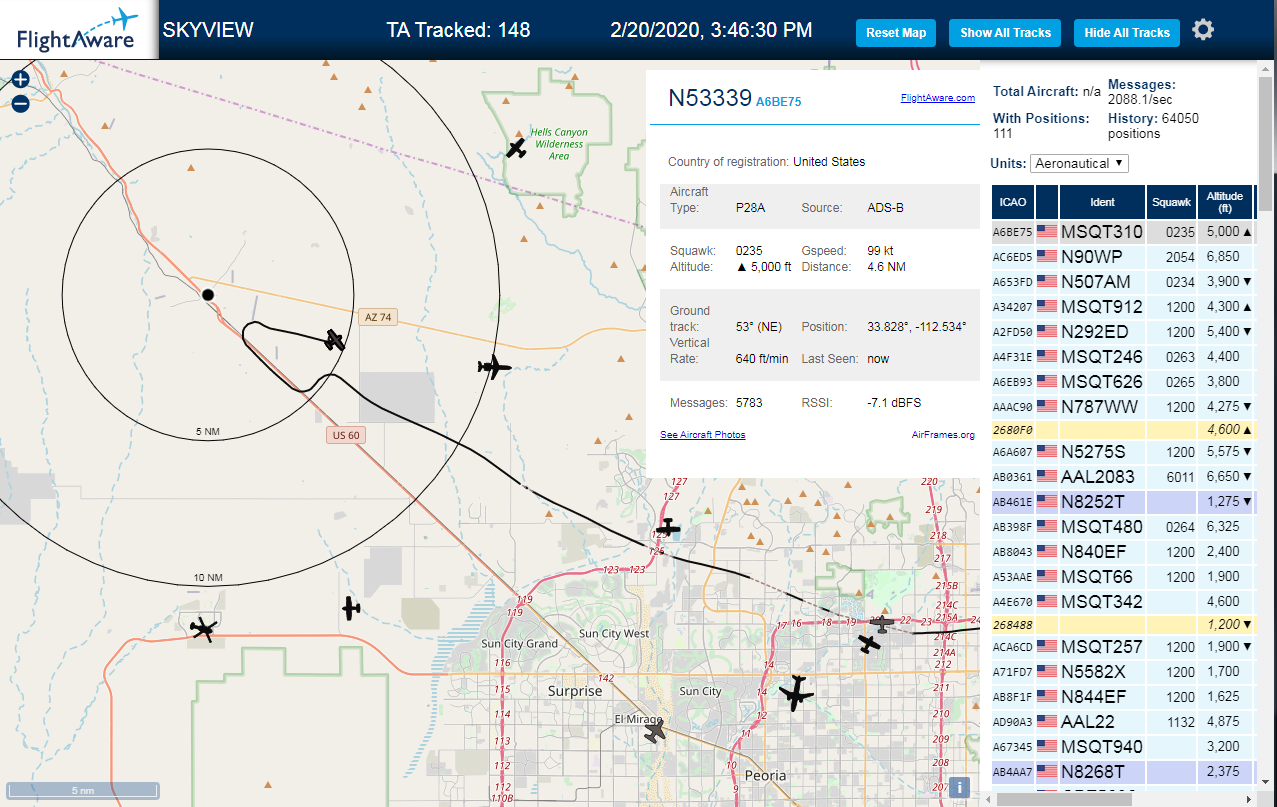This screenshot has height=807, width=1277.
Task: Select the N292ED row
Action: [1123, 332]
